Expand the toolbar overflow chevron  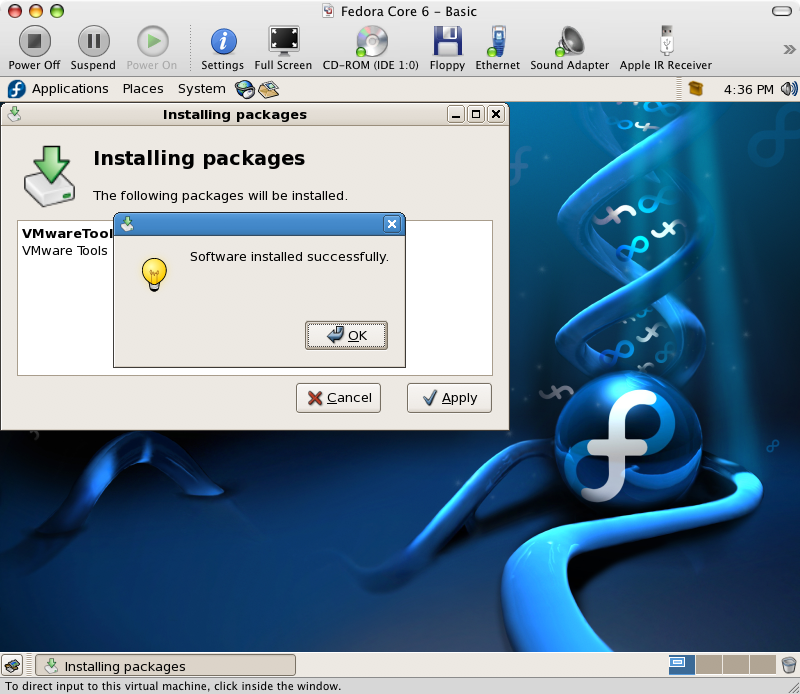789,49
